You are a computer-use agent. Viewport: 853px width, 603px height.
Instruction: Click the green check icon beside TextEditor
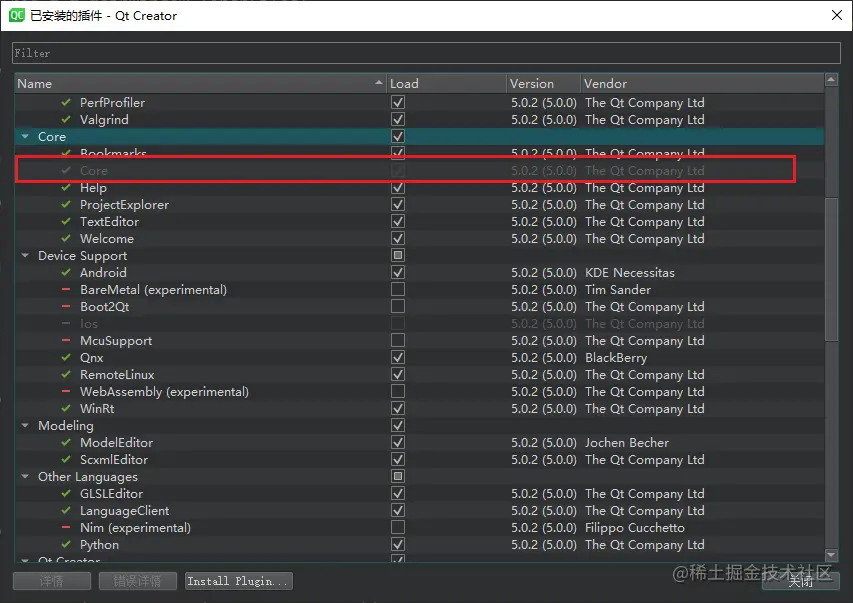coord(66,221)
